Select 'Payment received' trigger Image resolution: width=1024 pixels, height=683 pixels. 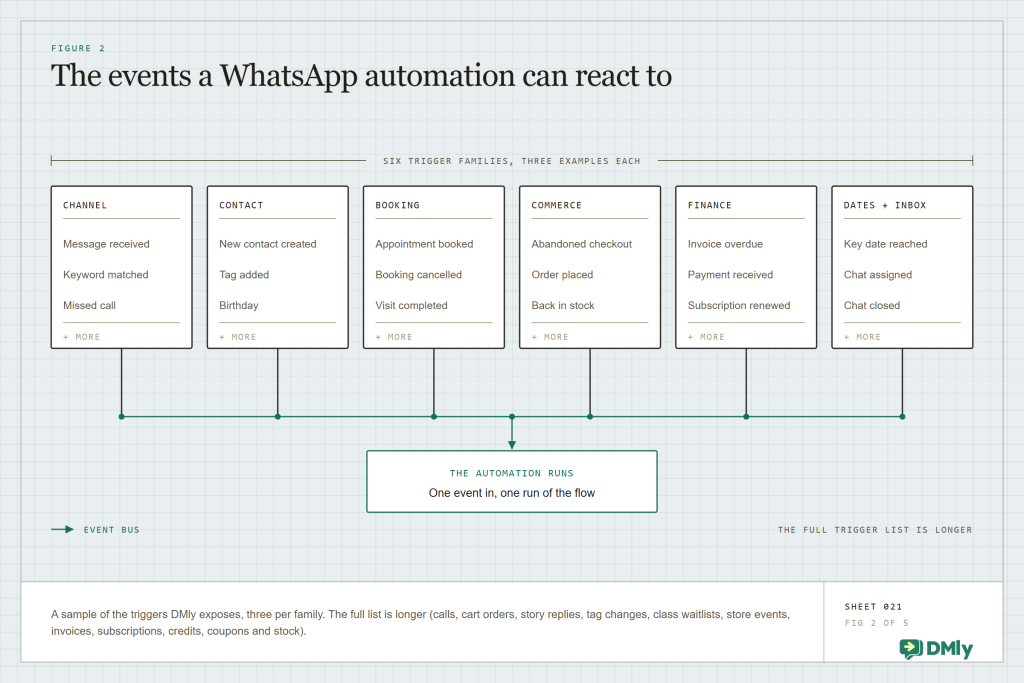tap(731, 275)
